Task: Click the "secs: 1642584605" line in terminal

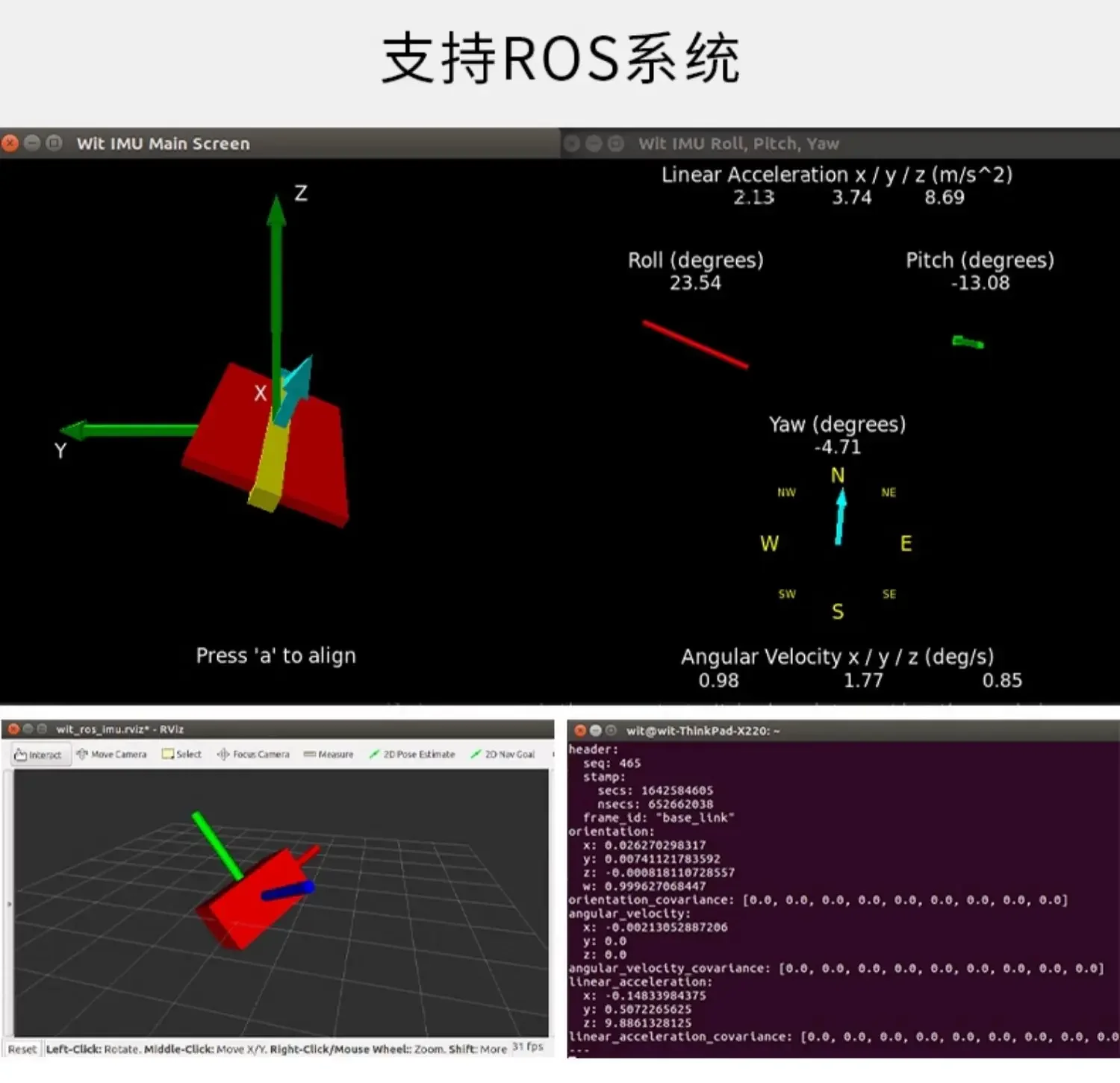Action: [655, 790]
